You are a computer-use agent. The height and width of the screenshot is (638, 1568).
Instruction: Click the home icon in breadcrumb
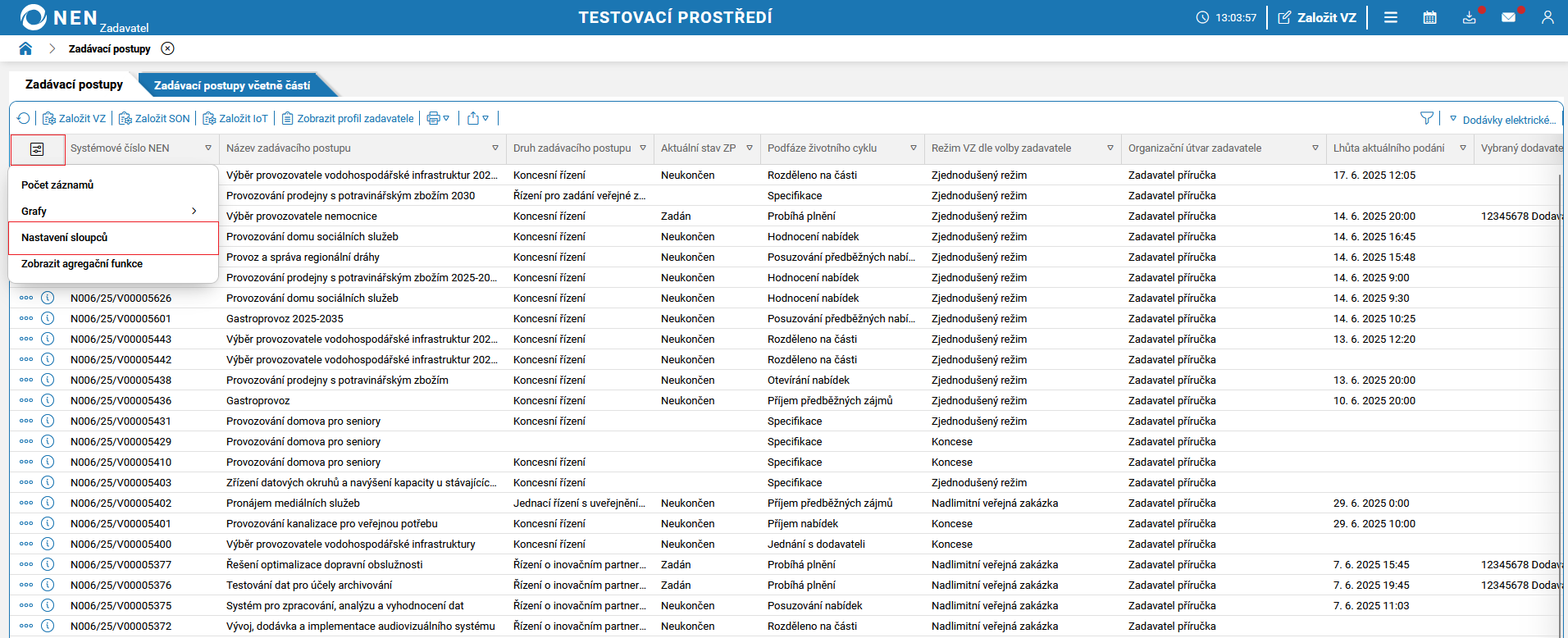(x=25, y=48)
